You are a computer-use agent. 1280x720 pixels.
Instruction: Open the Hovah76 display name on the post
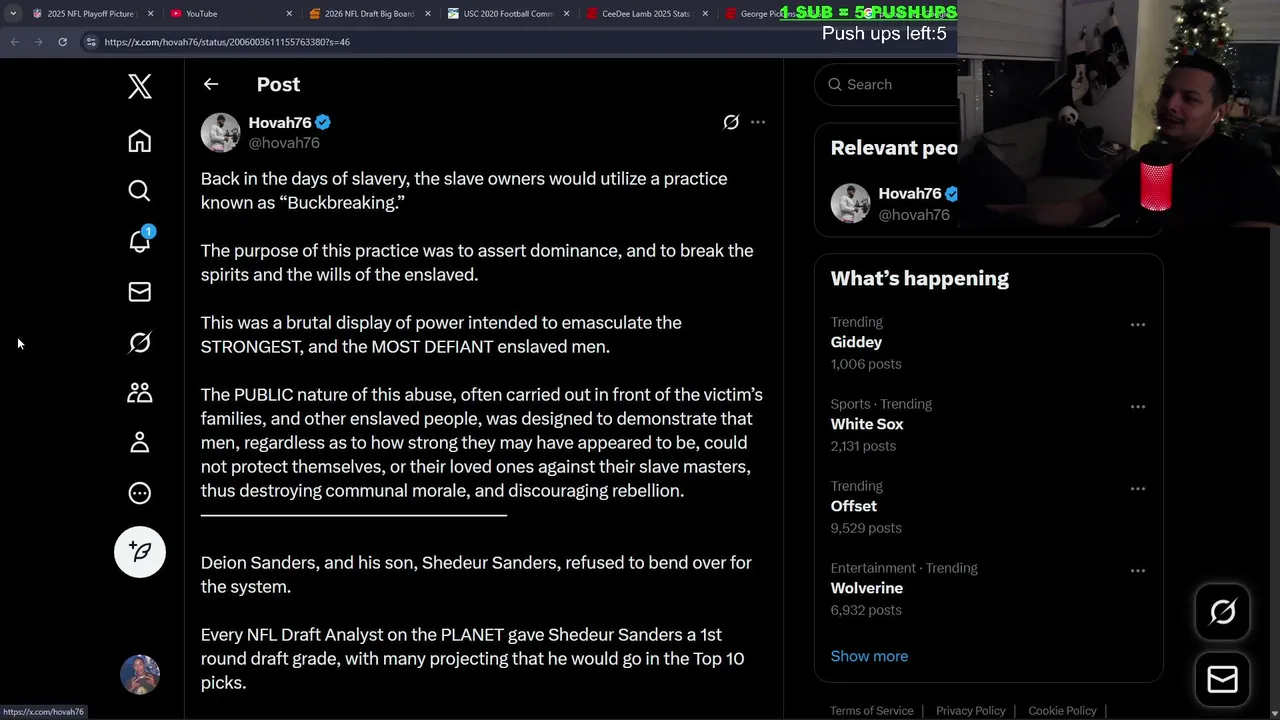280,123
